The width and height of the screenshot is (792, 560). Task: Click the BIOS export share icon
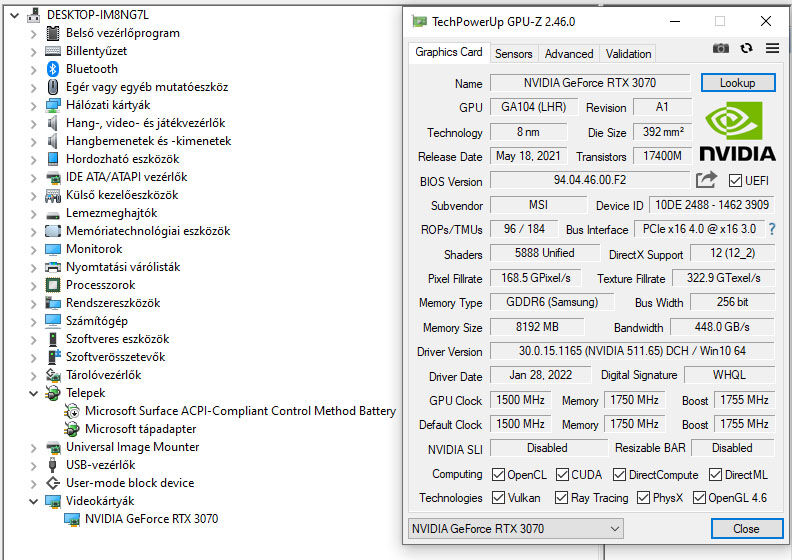point(706,180)
